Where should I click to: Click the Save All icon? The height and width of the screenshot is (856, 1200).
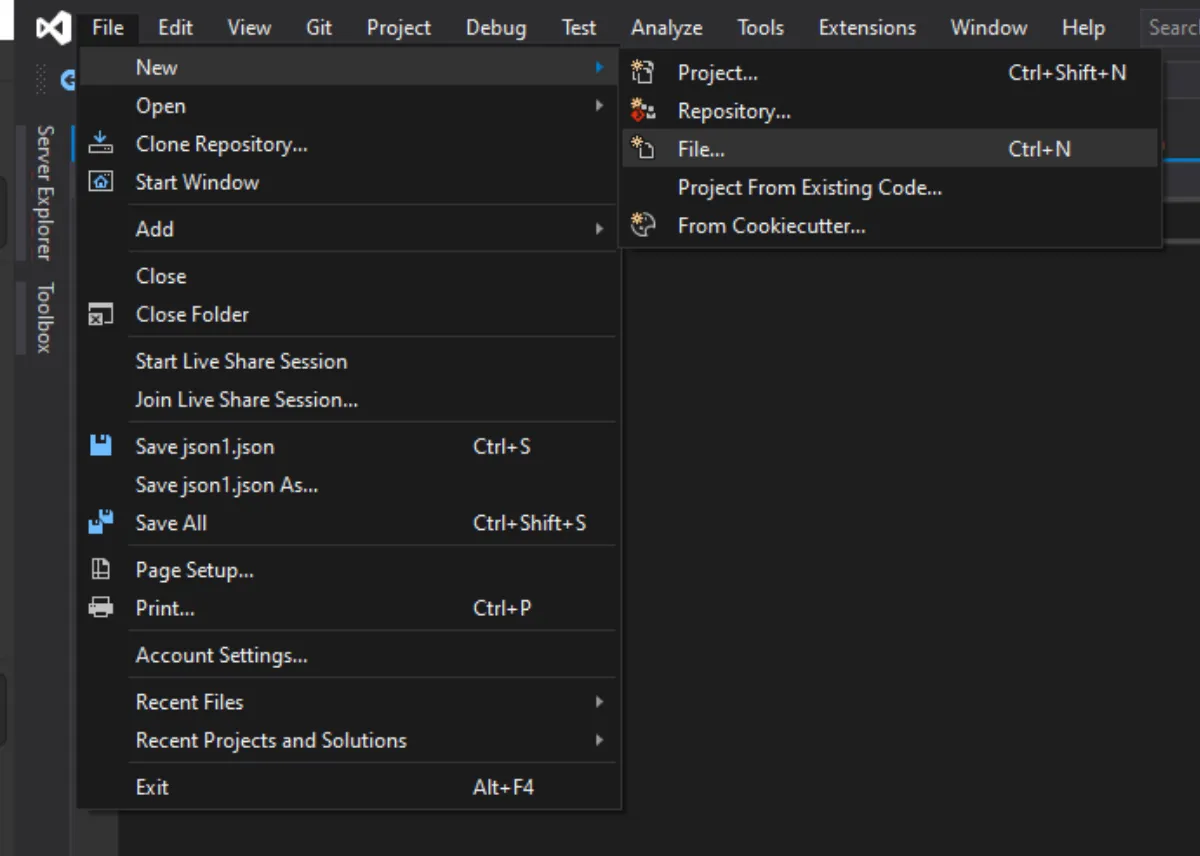coord(101,522)
